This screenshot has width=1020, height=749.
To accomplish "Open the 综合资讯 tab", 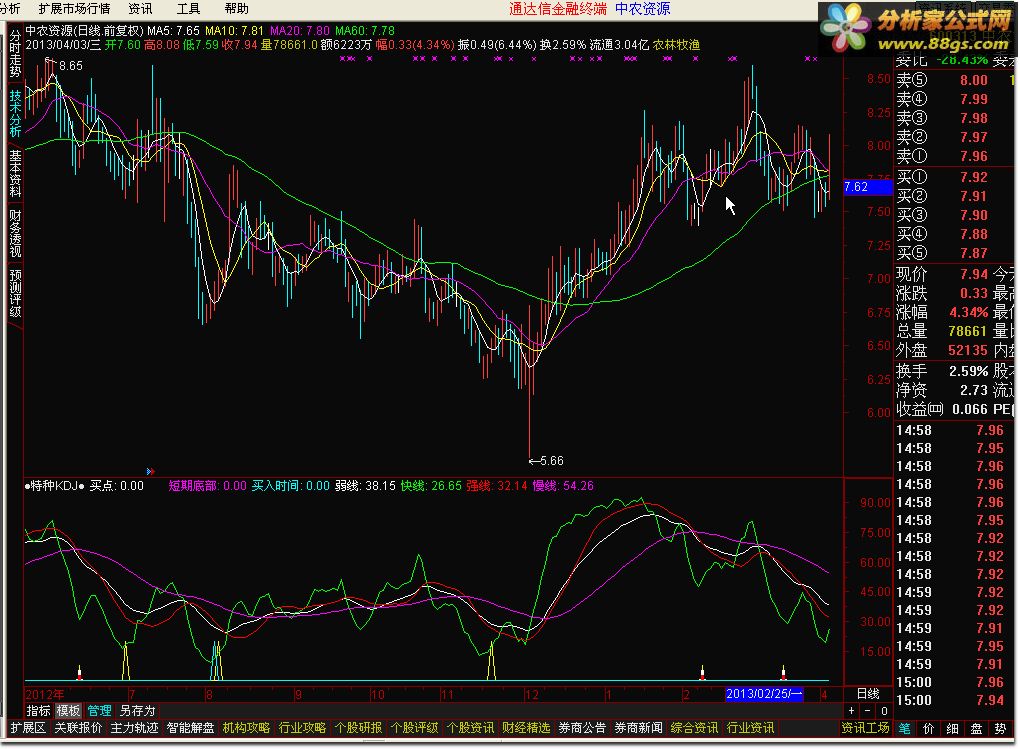I will (694, 728).
